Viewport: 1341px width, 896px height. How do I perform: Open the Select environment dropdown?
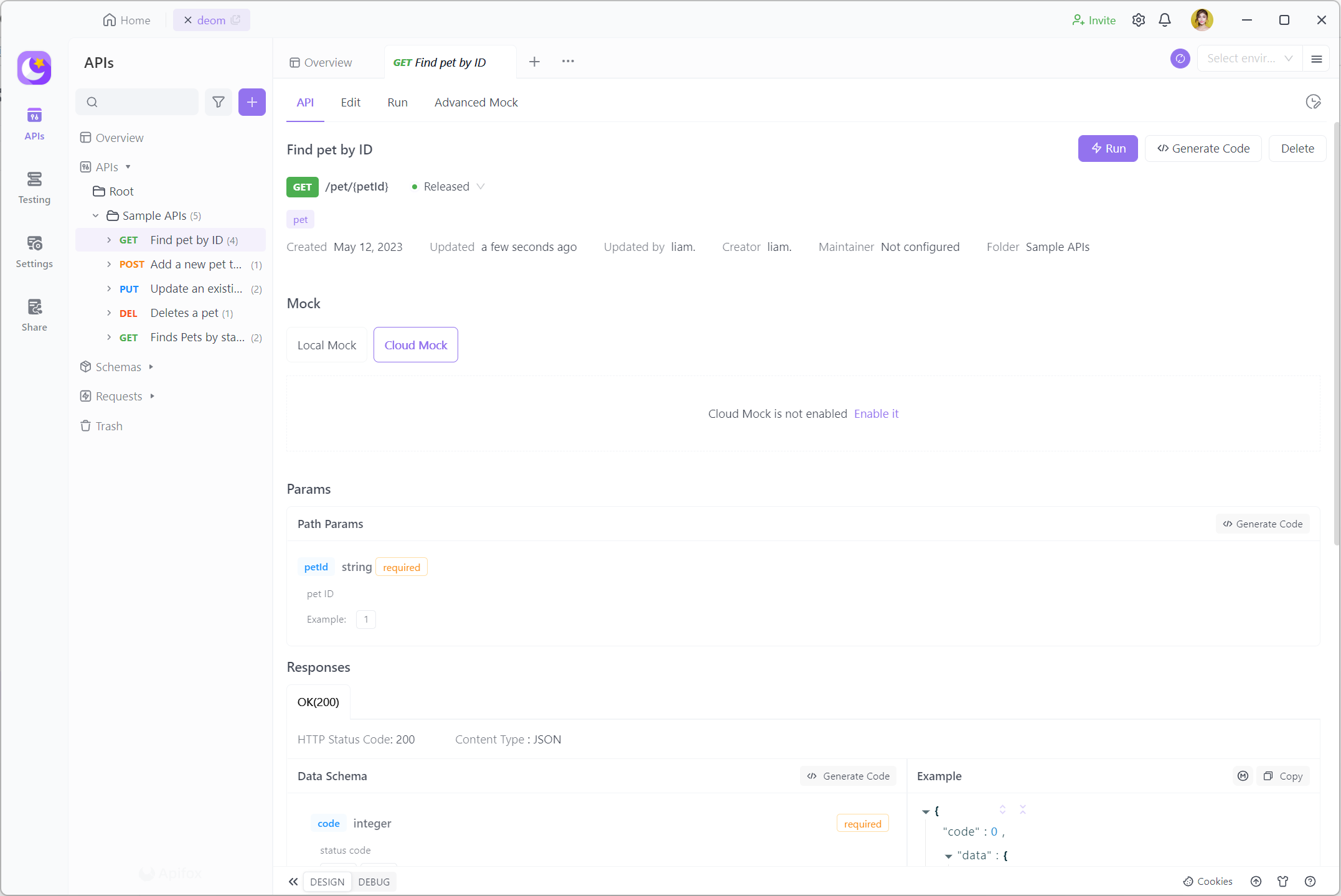pos(1249,59)
